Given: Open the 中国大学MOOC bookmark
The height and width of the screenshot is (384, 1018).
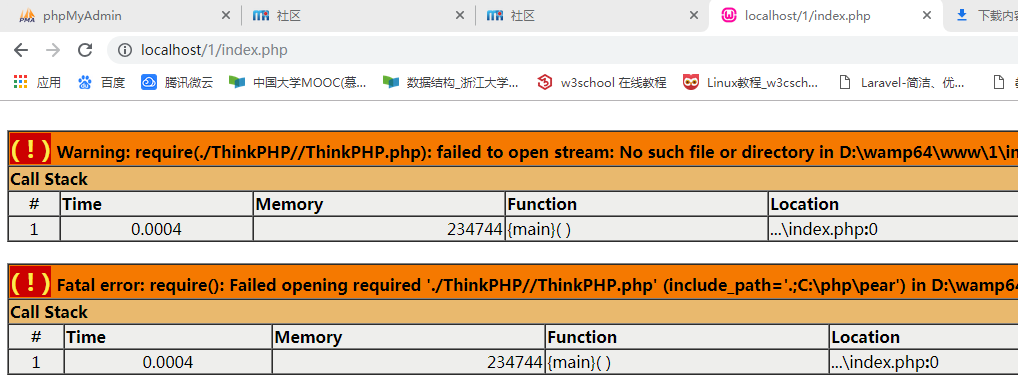Looking at the screenshot, I should pos(298,82).
